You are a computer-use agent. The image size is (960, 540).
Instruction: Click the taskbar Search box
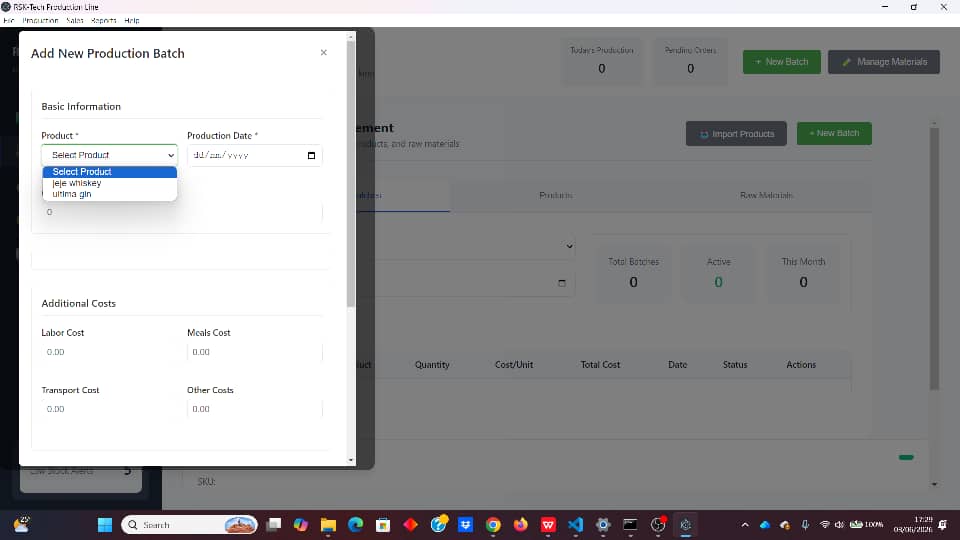[189, 525]
